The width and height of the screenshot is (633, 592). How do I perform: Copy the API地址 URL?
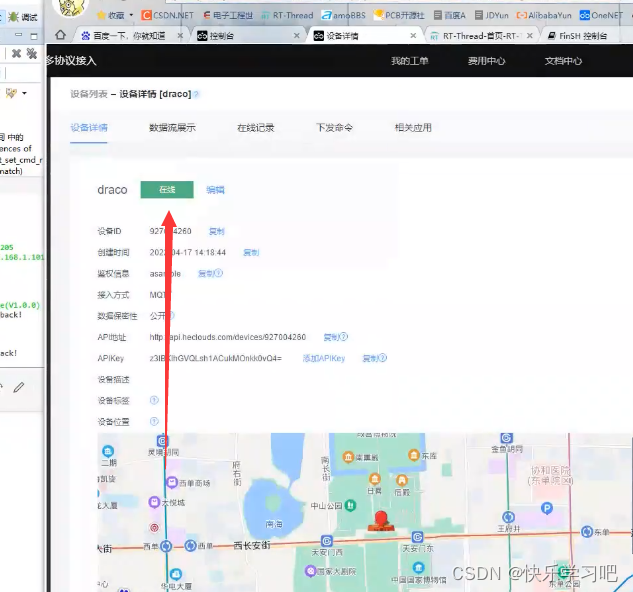(x=331, y=337)
